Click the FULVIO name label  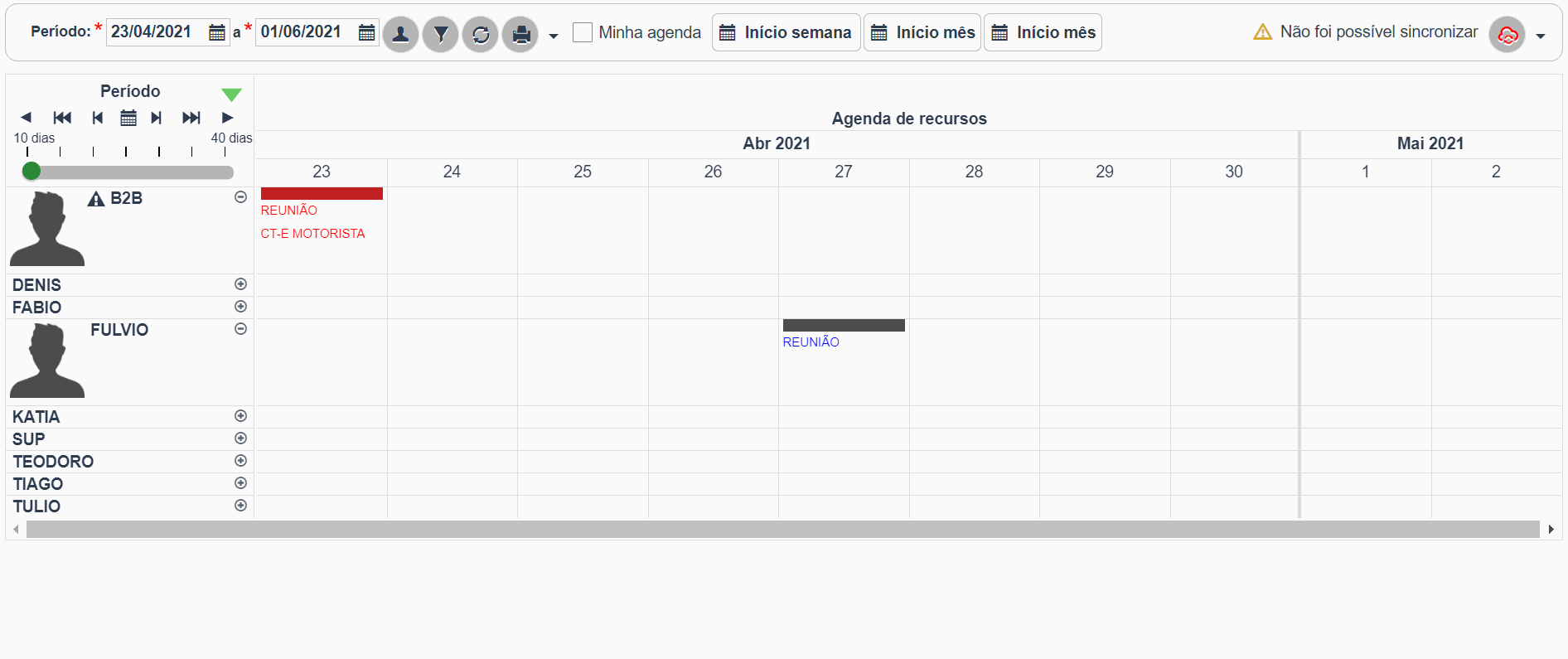click(119, 330)
